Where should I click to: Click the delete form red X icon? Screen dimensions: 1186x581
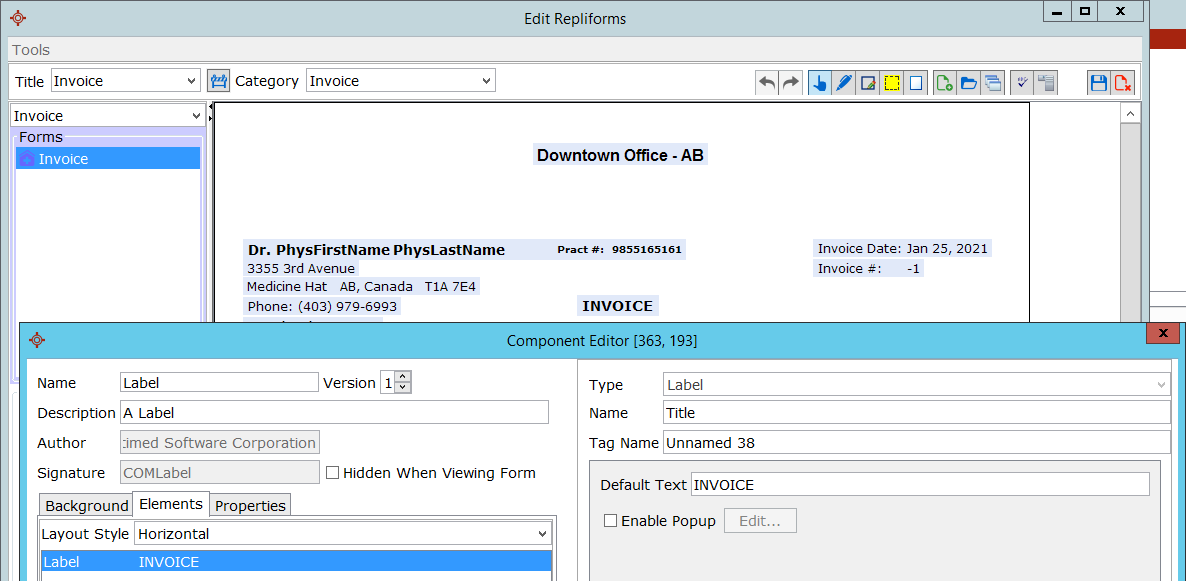pyautogui.click(x=1123, y=83)
